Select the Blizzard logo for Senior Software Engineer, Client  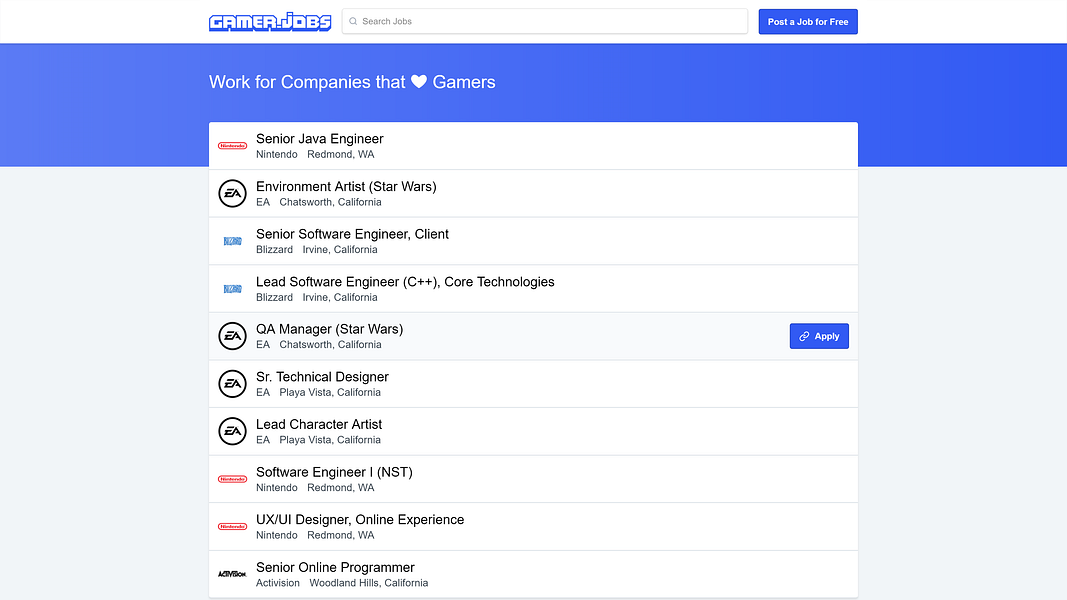point(232,240)
